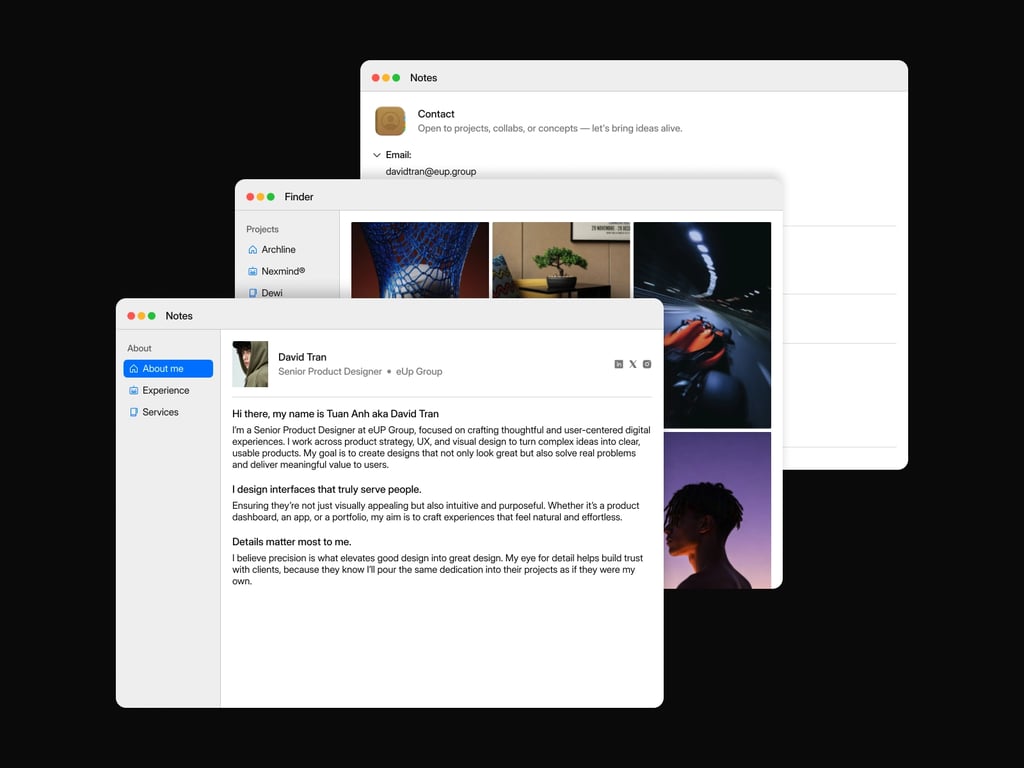
Task: Maximize the back Contact Notes window
Action: click(x=396, y=78)
